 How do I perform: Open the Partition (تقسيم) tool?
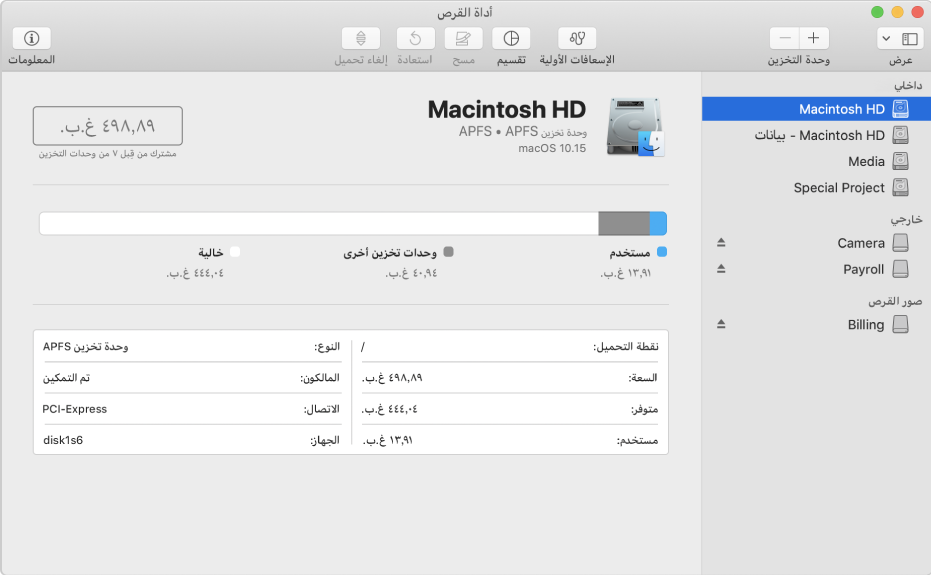point(511,39)
